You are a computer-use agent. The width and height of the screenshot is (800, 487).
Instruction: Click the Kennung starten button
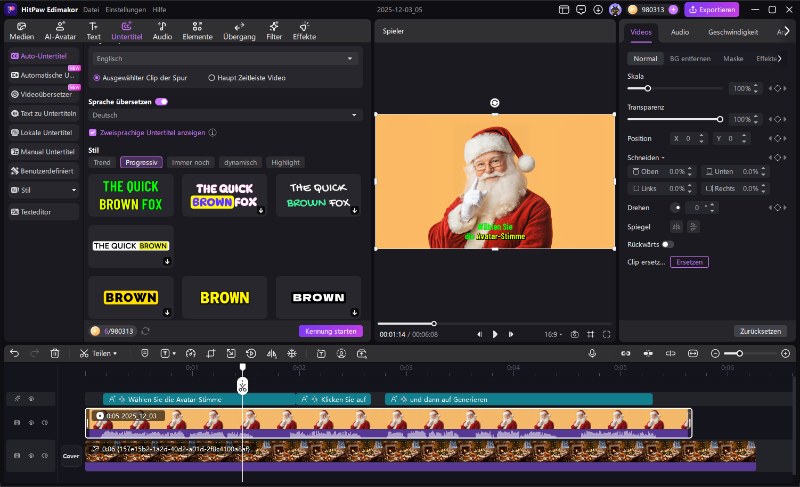click(331, 331)
